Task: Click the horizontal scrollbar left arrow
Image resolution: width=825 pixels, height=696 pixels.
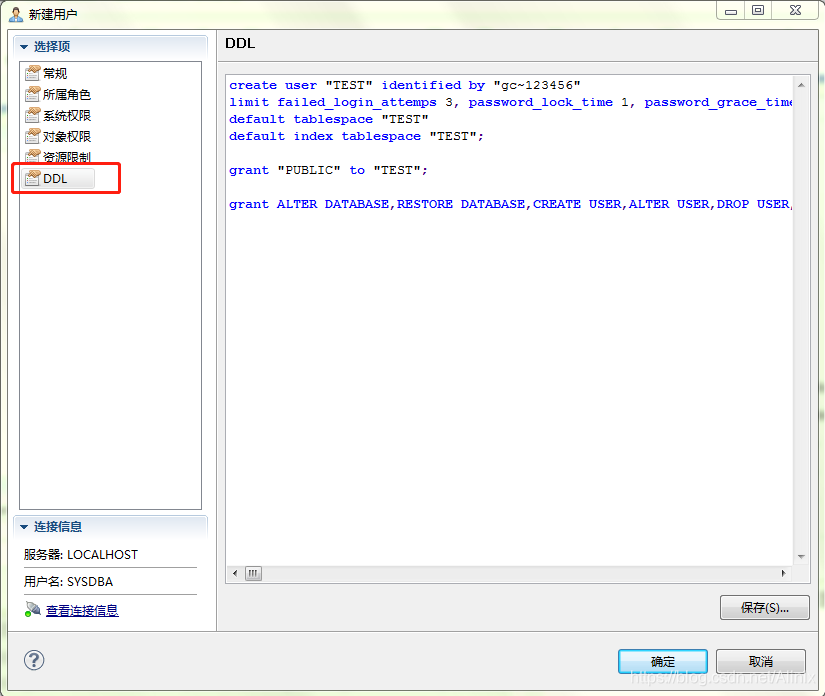Action: click(235, 573)
